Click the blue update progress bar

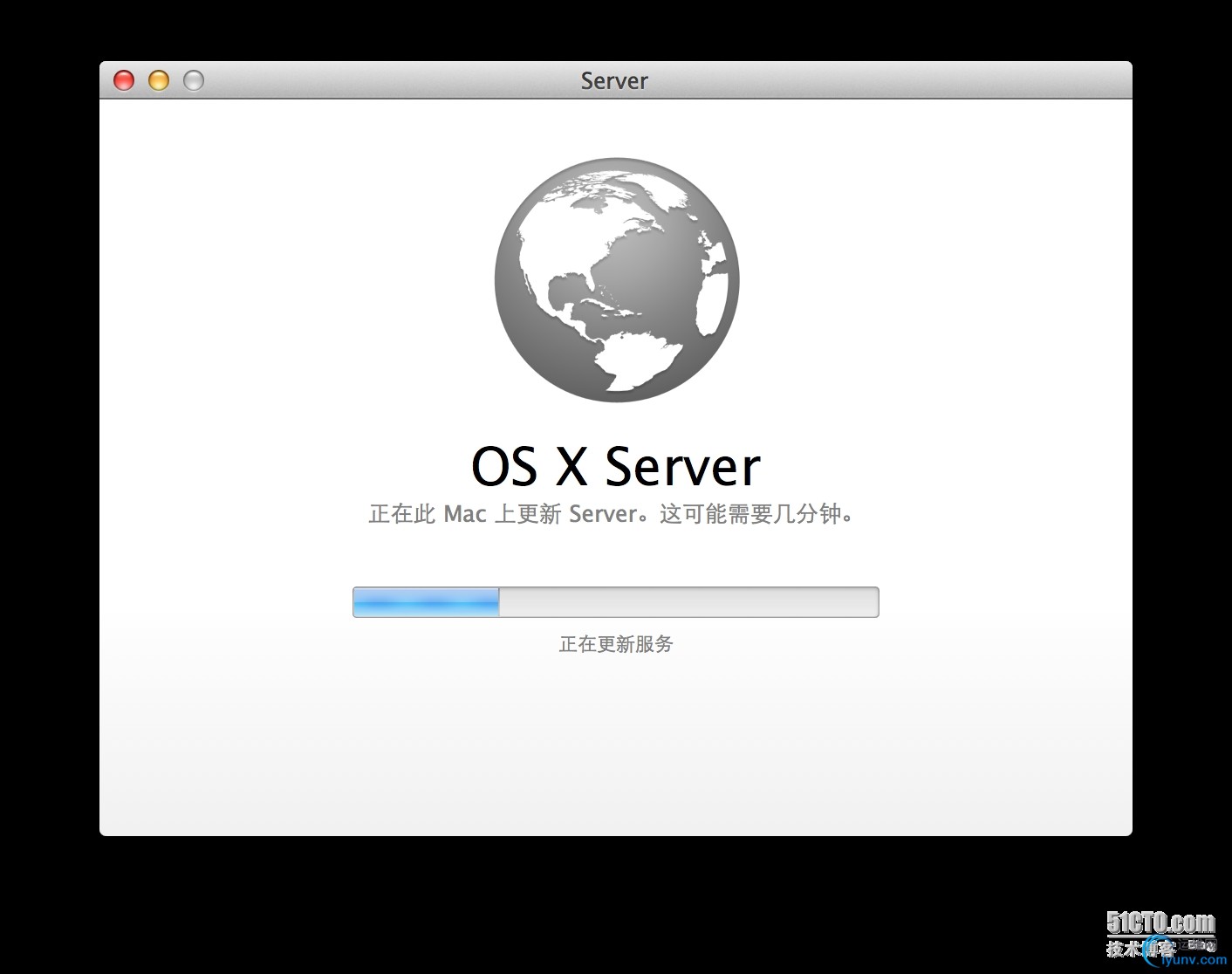(x=615, y=602)
